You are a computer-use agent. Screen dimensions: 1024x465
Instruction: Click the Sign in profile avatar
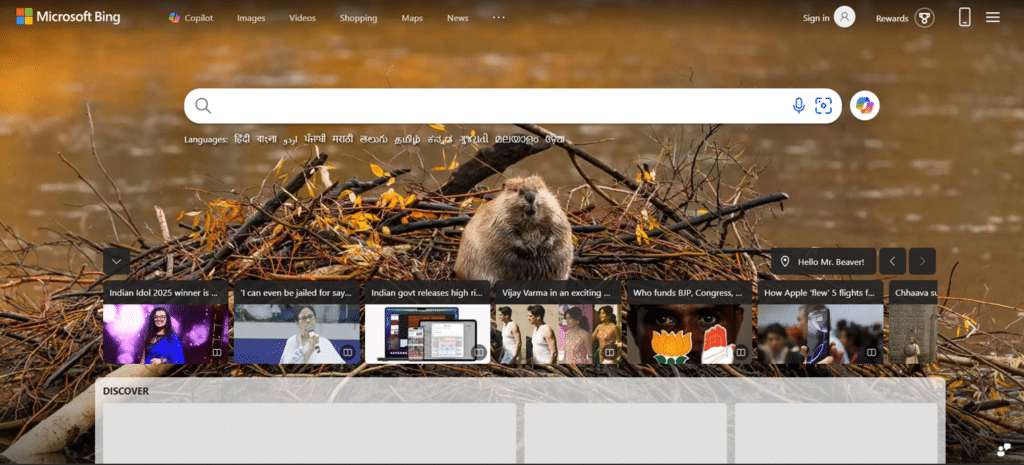pyautogui.click(x=845, y=17)
